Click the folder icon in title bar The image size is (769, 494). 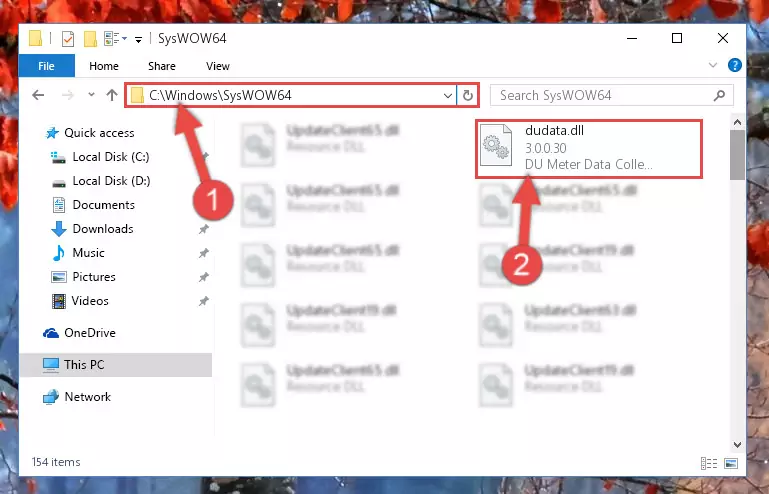pos(35,38)
